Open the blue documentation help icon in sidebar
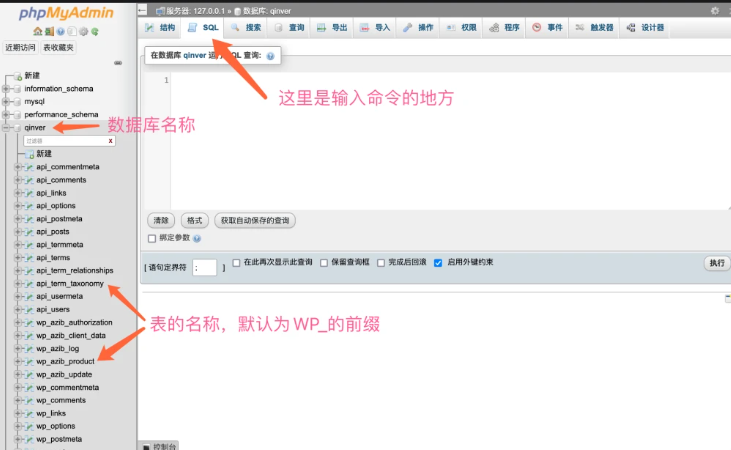731x450 pixels. [x=60, y=32]
